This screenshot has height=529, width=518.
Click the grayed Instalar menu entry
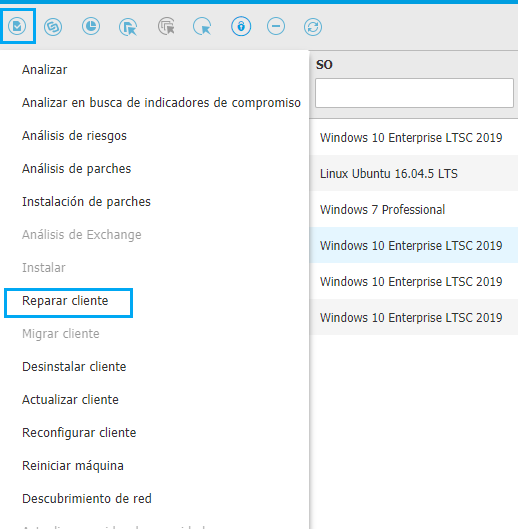44,268
